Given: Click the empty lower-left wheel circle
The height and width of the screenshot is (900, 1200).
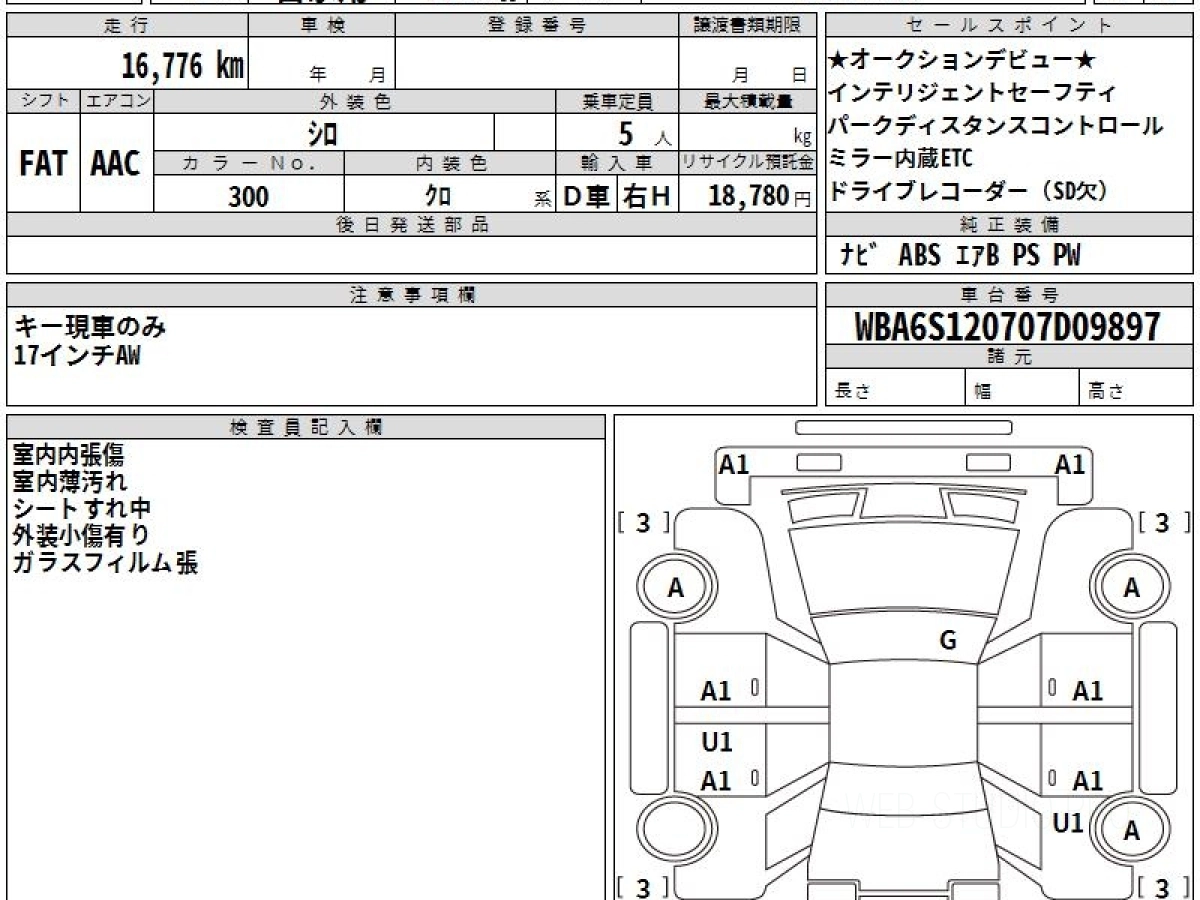Looking at the screenshot, I should pyautogui.click(x=676, y=831).
